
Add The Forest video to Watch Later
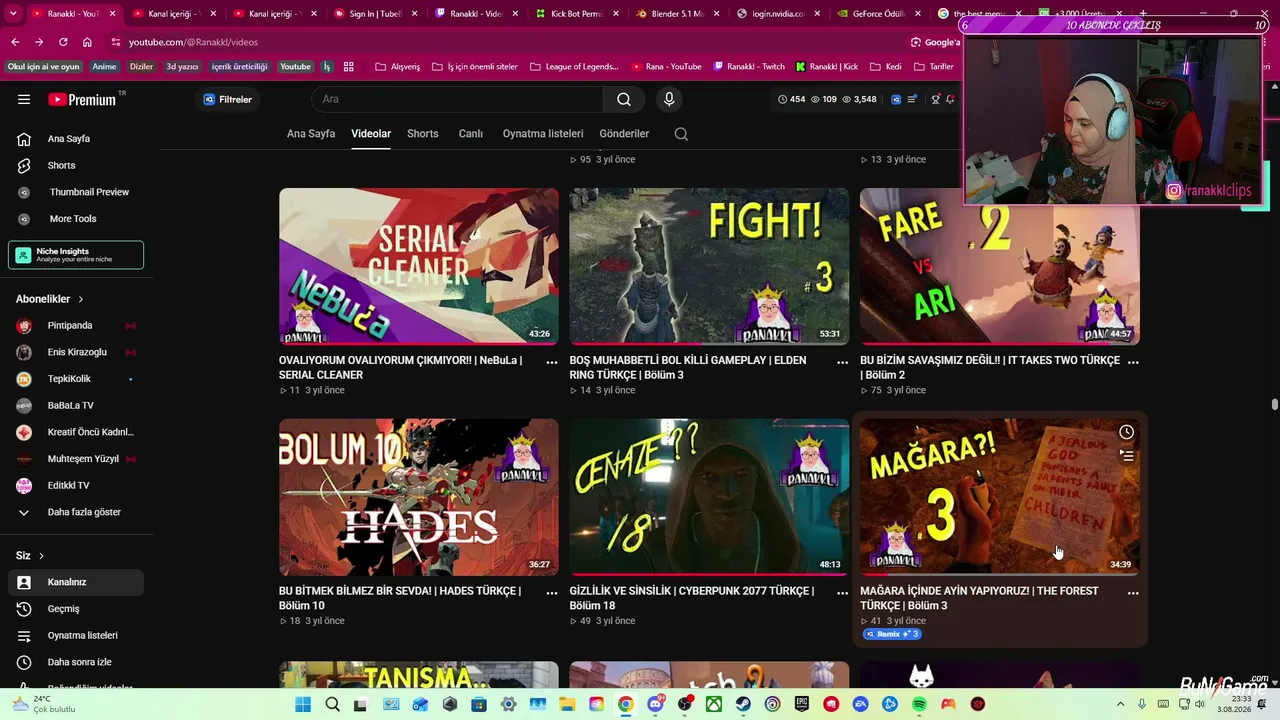[x=1126, y=432]
